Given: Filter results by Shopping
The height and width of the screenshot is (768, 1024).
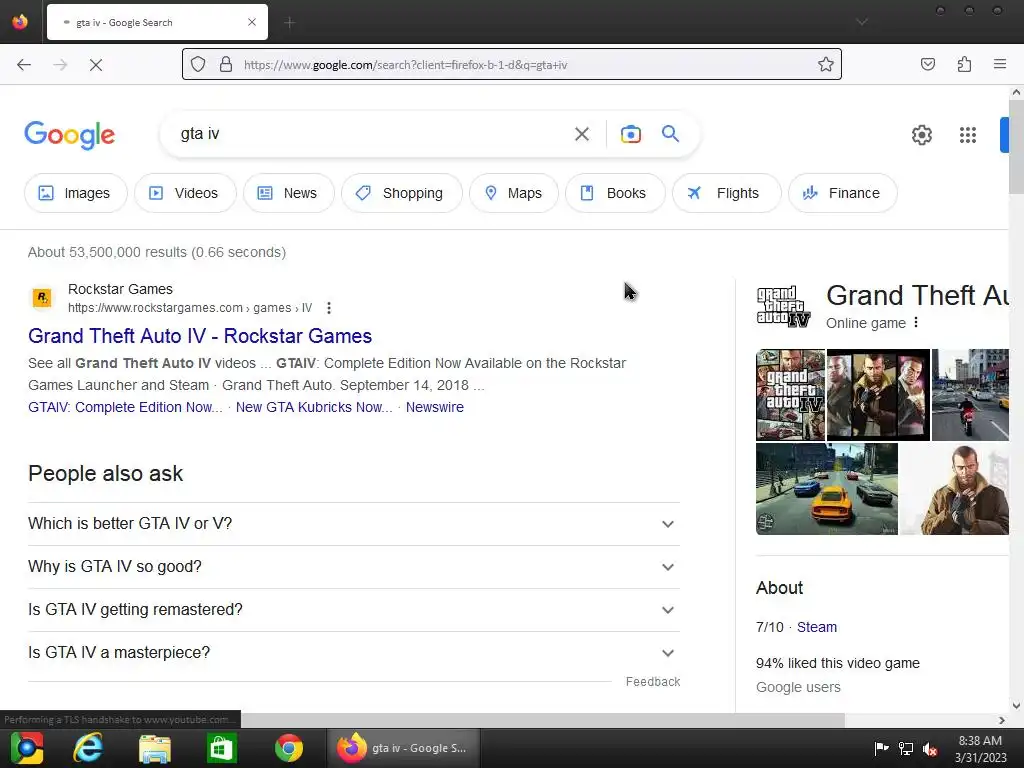Looking at the screenshot, I should [401, 193].
